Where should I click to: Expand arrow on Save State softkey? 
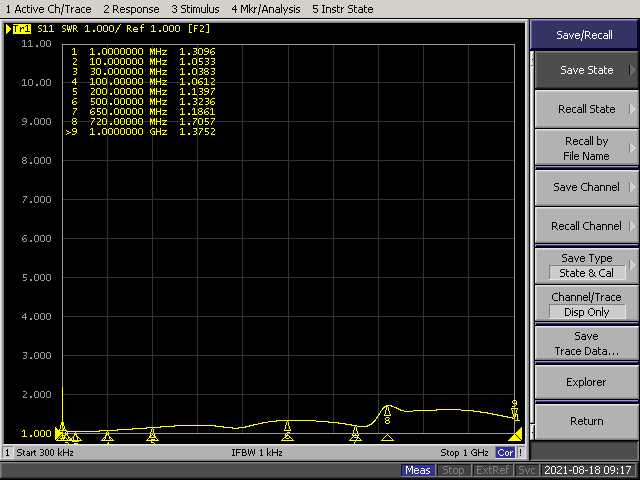pyautogui.click(x=632, y=70)
